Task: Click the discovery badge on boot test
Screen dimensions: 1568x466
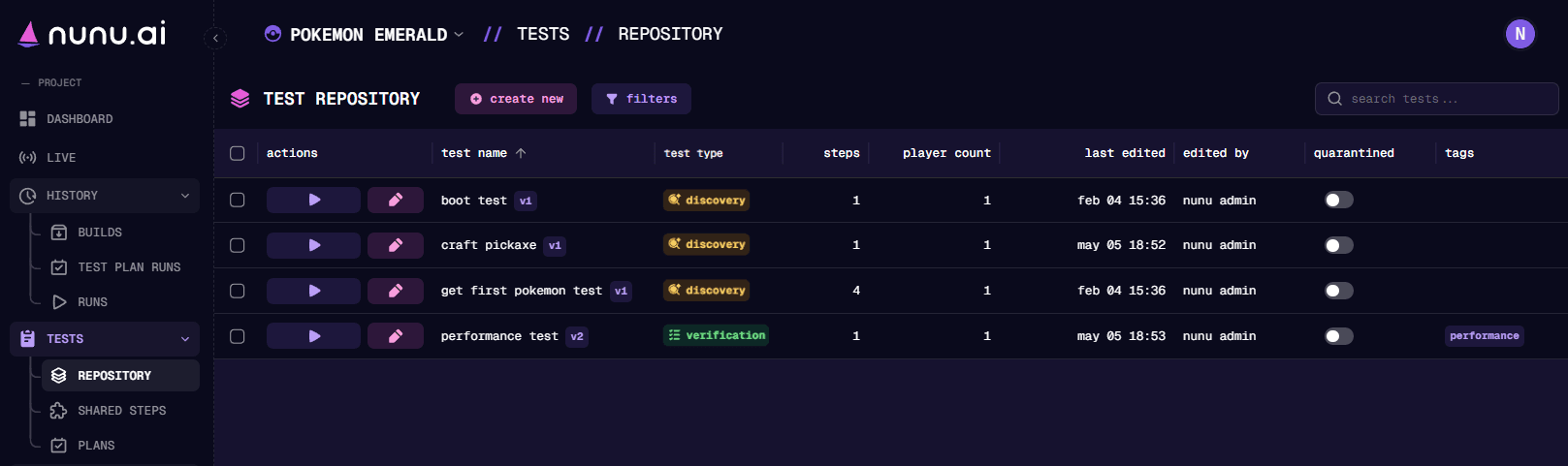Action: [x=706, y=200]
